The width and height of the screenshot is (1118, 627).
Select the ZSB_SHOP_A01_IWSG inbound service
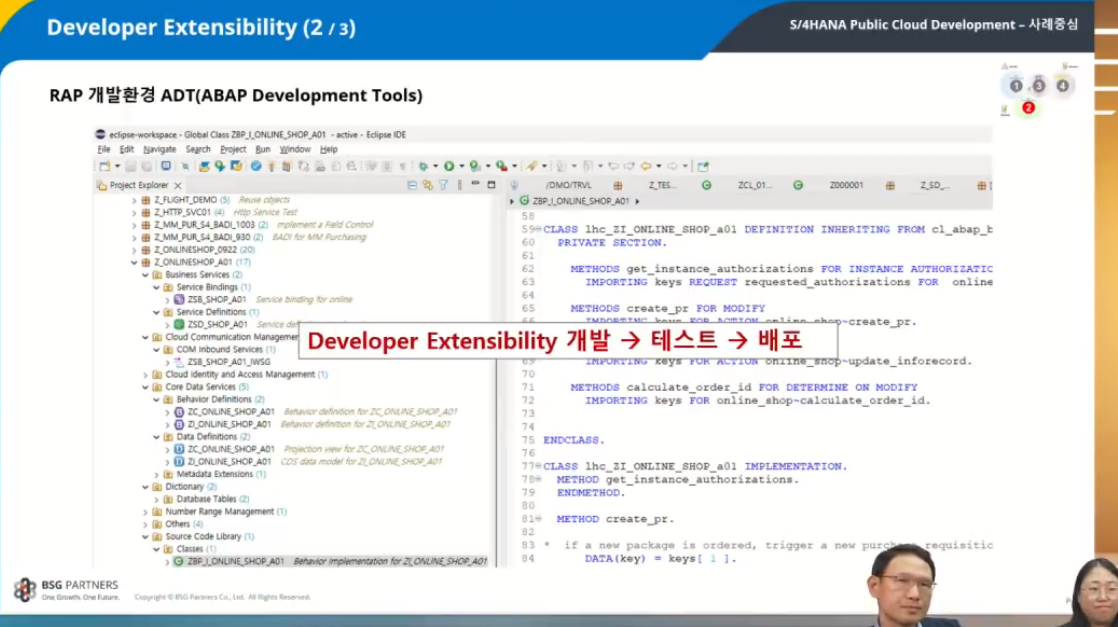coord(228,362)
